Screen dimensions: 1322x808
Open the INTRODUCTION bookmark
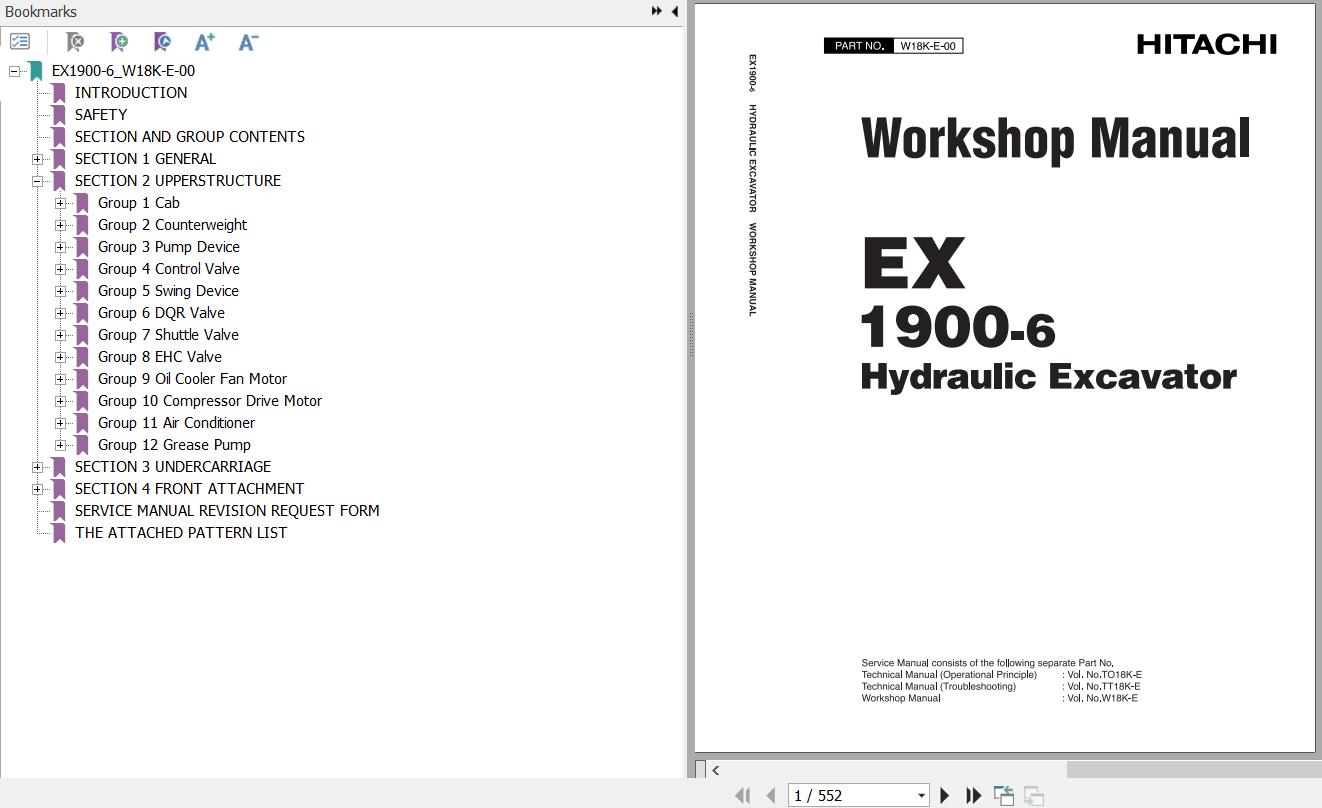(x=131, y=93)
